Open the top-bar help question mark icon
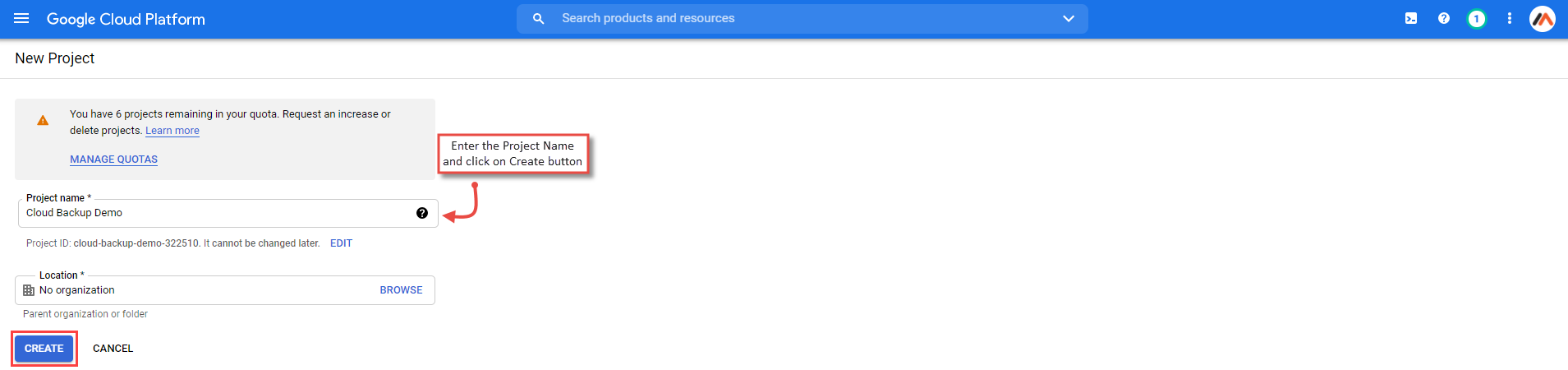The width and height of the screenshot is (1568, 370). [1444, 18]
